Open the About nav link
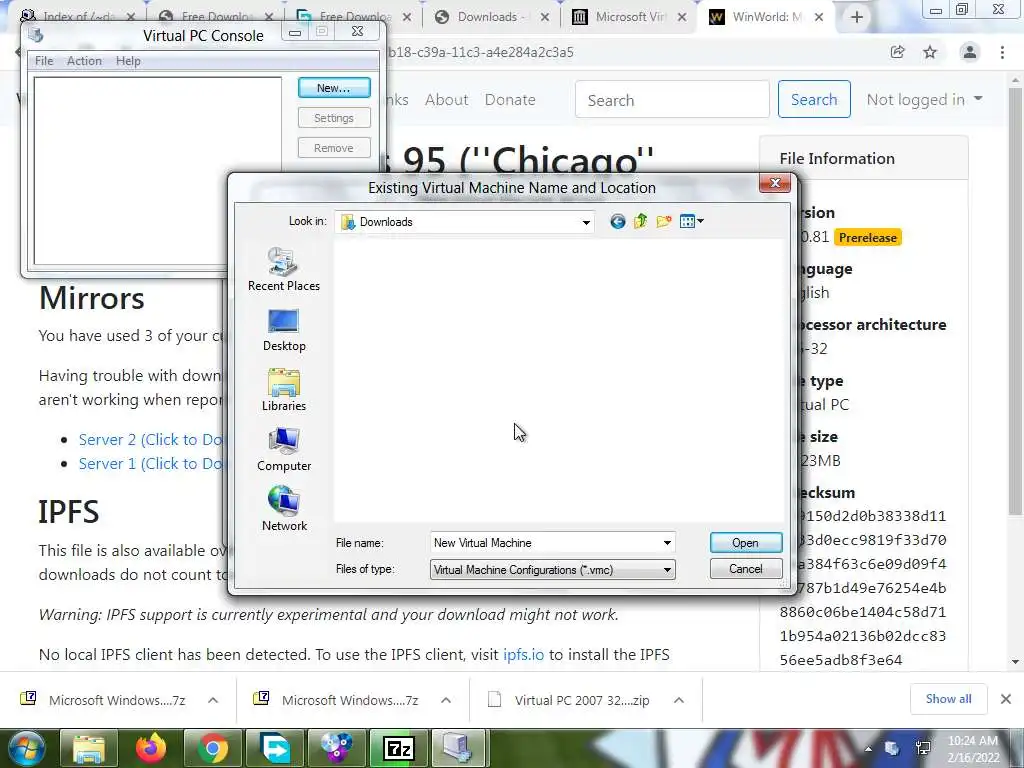Viewport: 1024px width, 768px height. pyautogui.click(x=447, y=99)
